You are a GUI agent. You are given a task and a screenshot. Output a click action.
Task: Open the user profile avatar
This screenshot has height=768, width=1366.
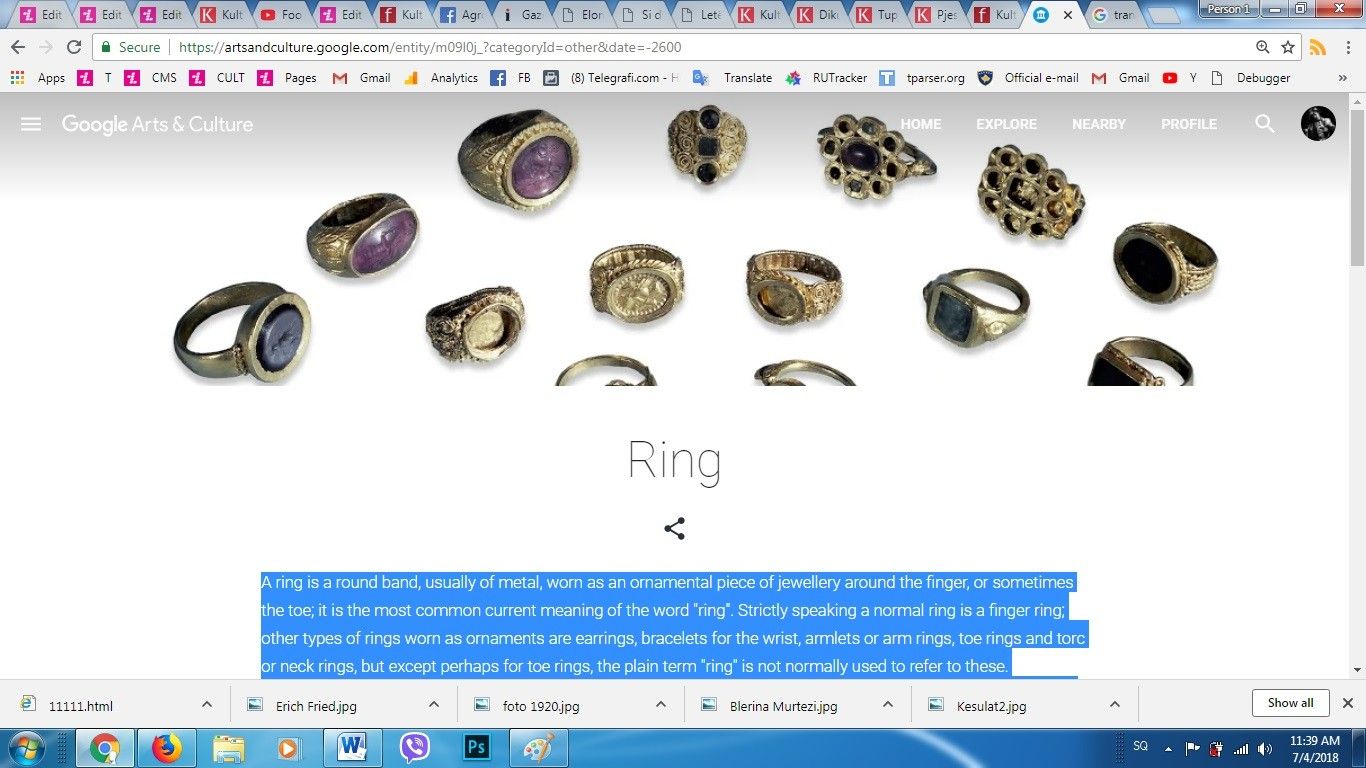point(1317,124)
